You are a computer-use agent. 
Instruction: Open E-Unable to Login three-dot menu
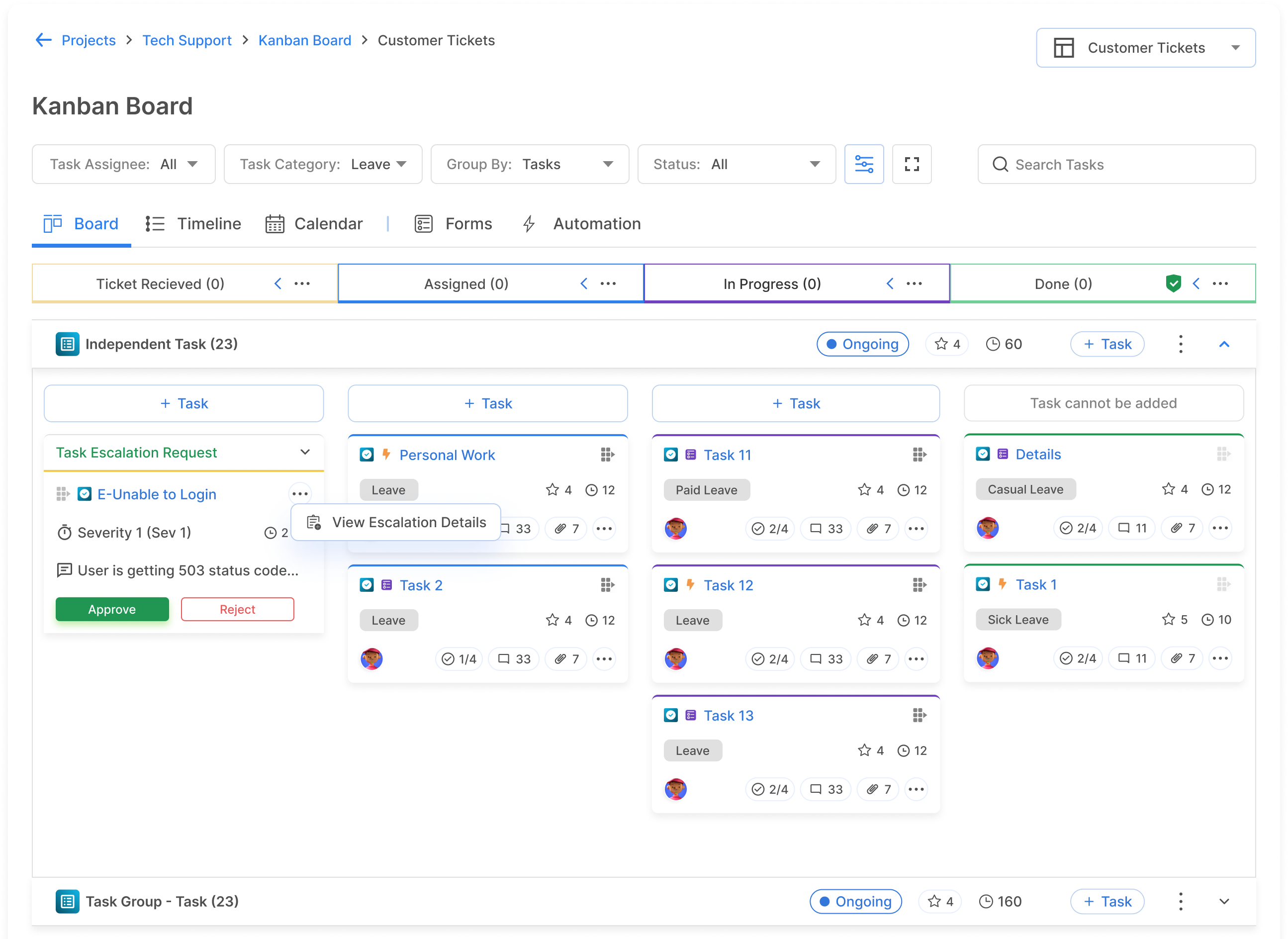[x=300, y=494]
